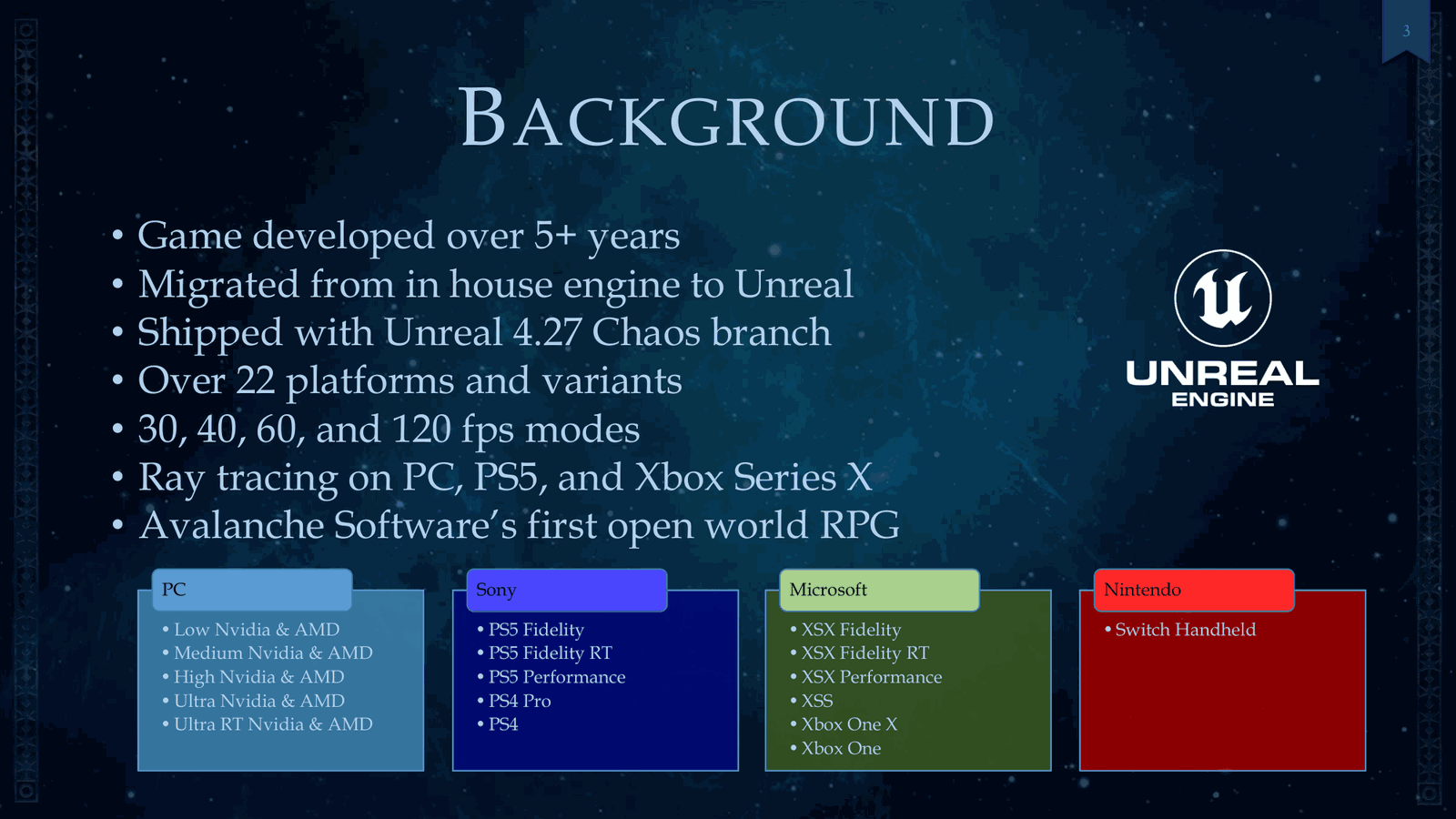Click the slide number 3 bookmark
The image size is (1456, 819).
(x=1406, y=30)
